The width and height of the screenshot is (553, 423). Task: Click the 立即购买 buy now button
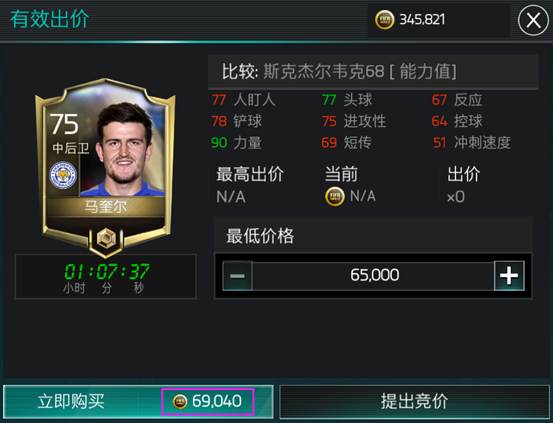click(138, 401)
